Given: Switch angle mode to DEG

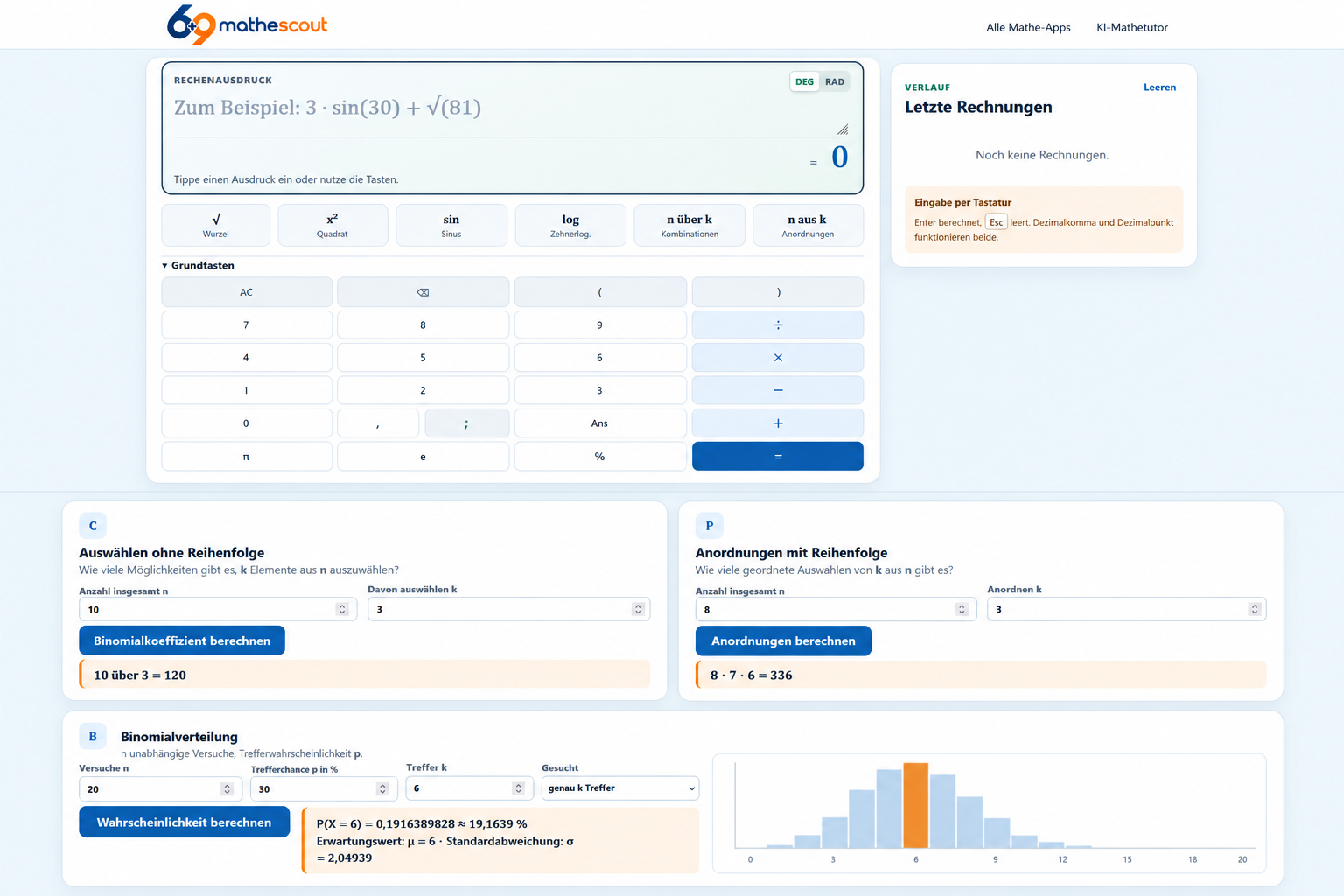Looking at the screenshot, I should pyautogui.click(x=804, y=82).
